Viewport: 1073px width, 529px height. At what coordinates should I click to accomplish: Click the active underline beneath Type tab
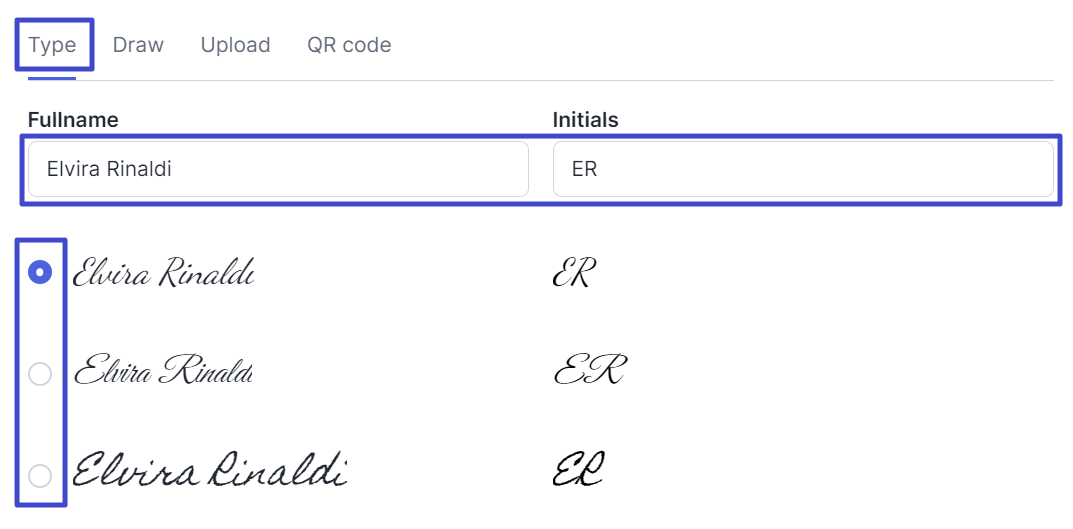(52, 77)
